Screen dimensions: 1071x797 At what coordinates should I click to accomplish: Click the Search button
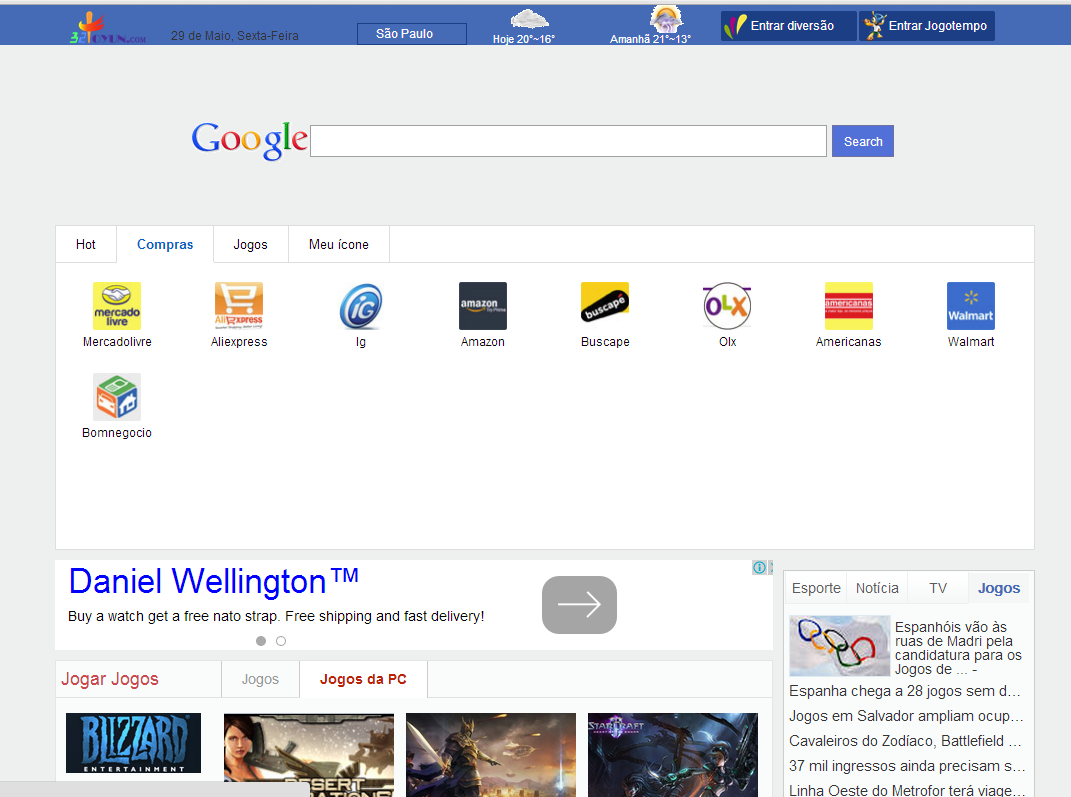click(863, 141)
